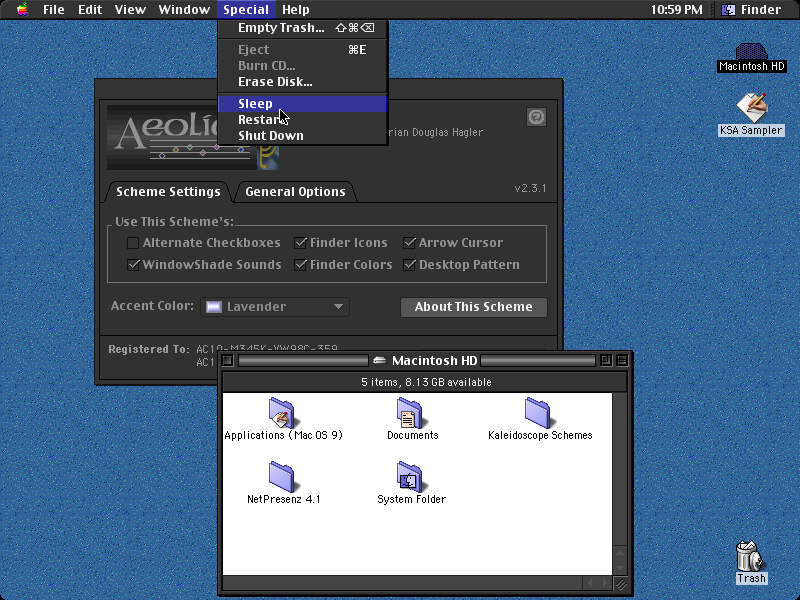This screenshot has height=600, width=800.
Task: Select the System Folder icon
Action: pos(411,477)
